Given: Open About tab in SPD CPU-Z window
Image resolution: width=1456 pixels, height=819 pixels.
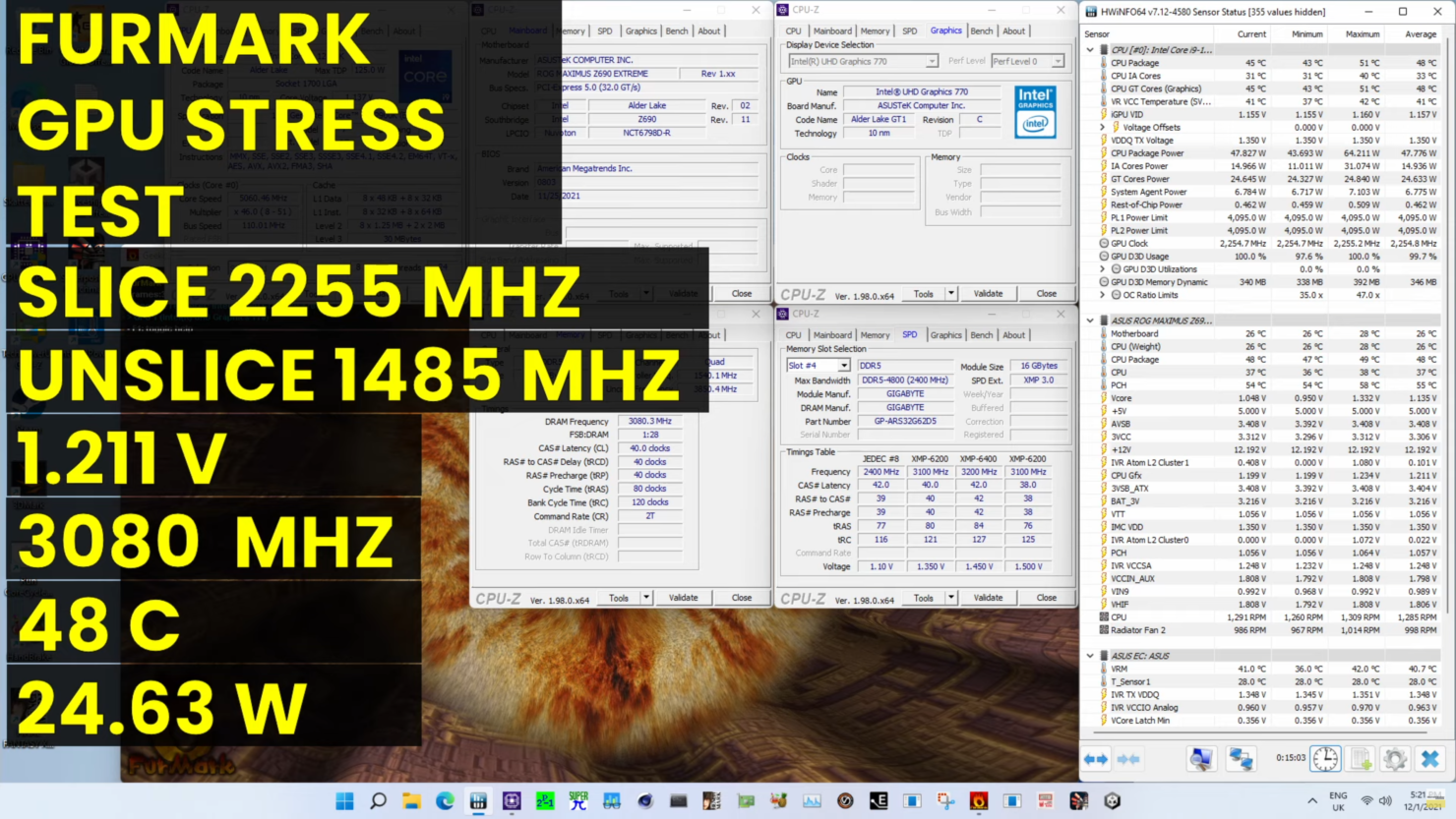Looking at the screenshot, I should click(1014, 335).
